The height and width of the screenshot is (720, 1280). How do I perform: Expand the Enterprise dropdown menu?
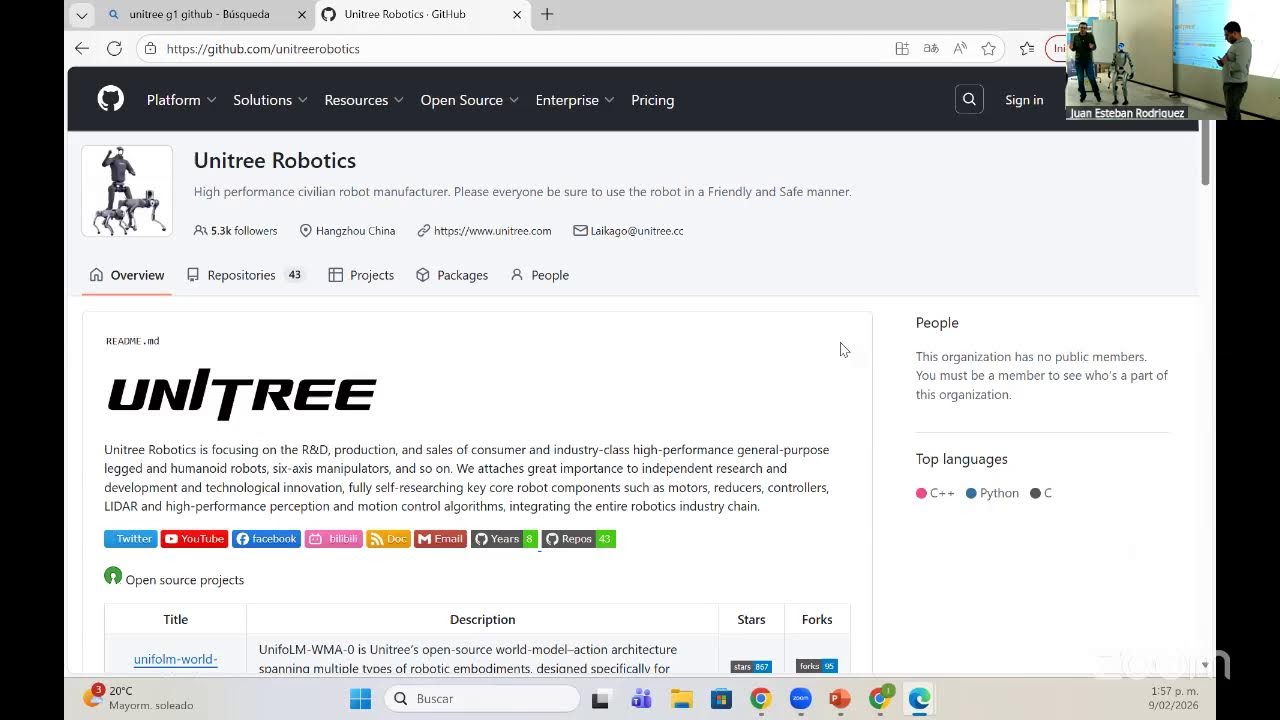[x=575, y=100]
